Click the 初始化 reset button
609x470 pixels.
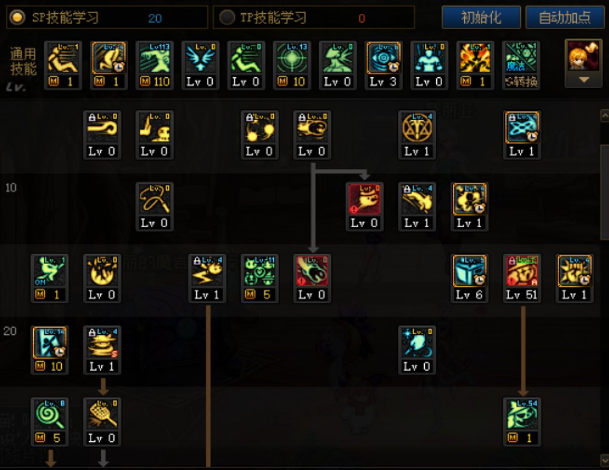[x=481, y=17]
